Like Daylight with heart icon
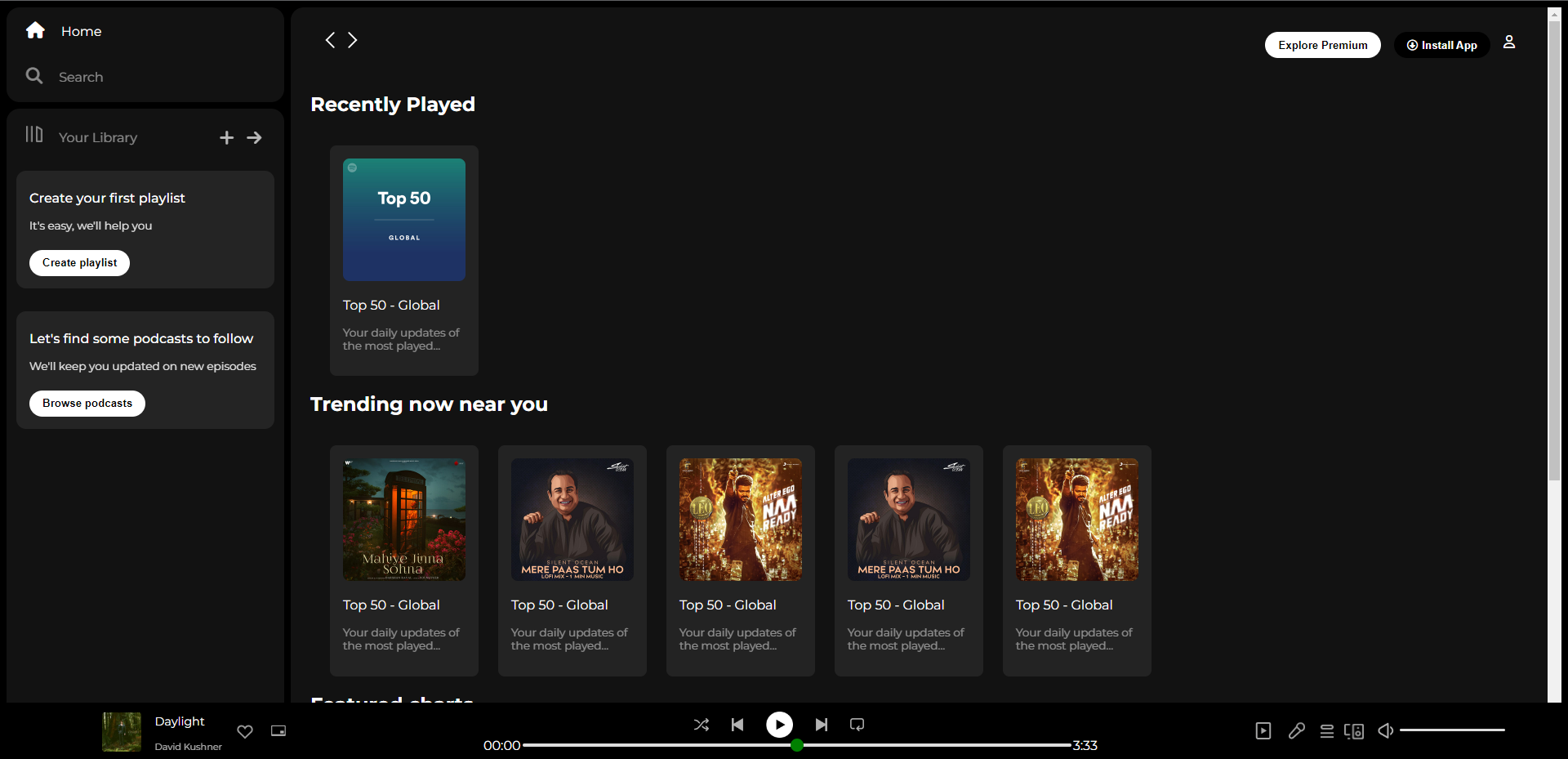This screenshot has width=1568, height=759. [245, 731]
